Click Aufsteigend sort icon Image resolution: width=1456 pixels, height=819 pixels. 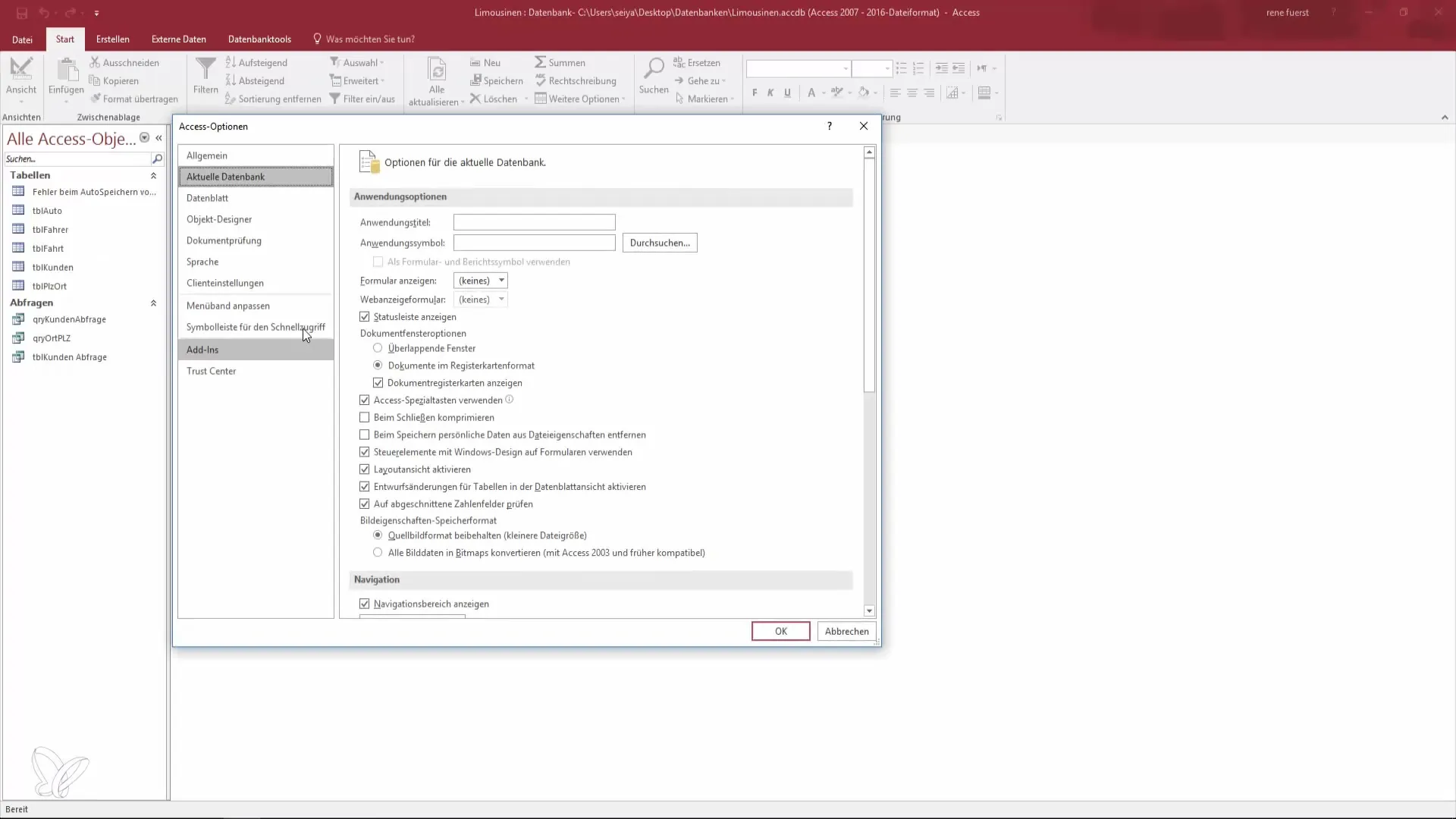(x=231, y=62)
